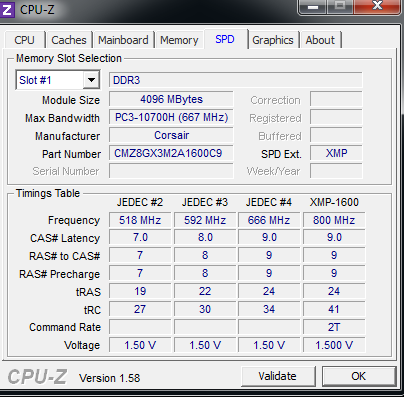Image resolution: width=404 pixels, height=397 pixels.
Task: Go to the Memory tab
Action: tap(179, 40)
